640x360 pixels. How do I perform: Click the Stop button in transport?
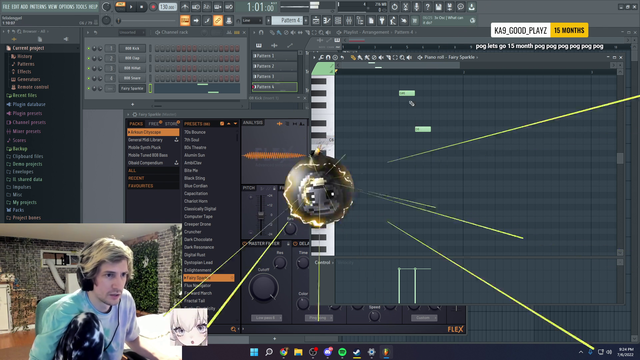click(142, 7)
